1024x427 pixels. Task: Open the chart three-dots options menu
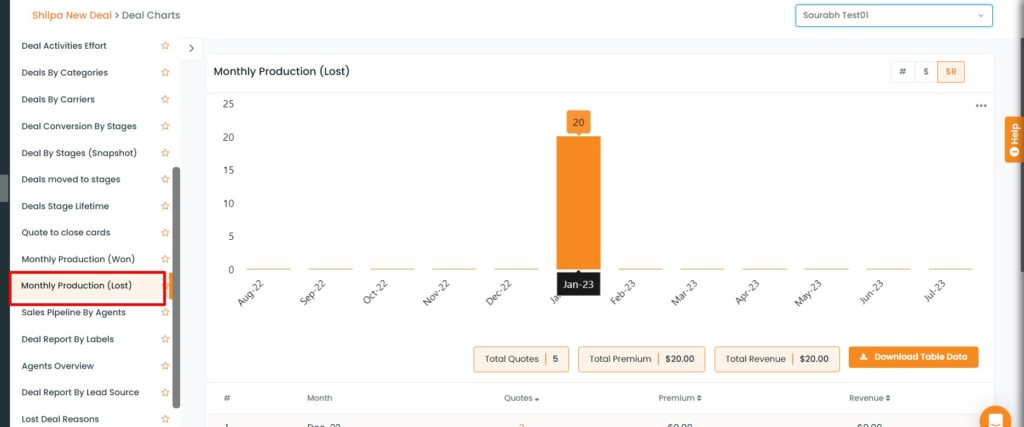click(x=981, y=106)
